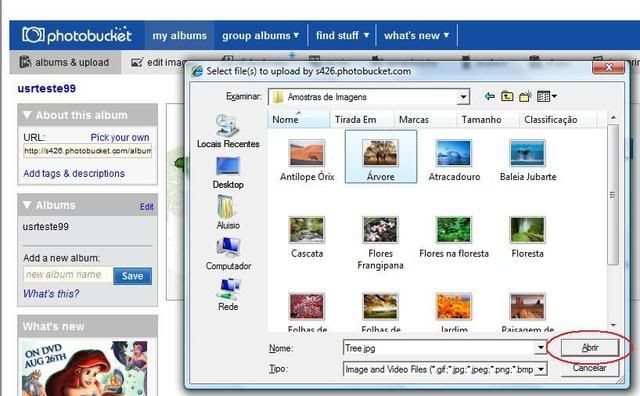Select Computador in places bar
Screen dimensions: 640x396
tap(228, 253)
